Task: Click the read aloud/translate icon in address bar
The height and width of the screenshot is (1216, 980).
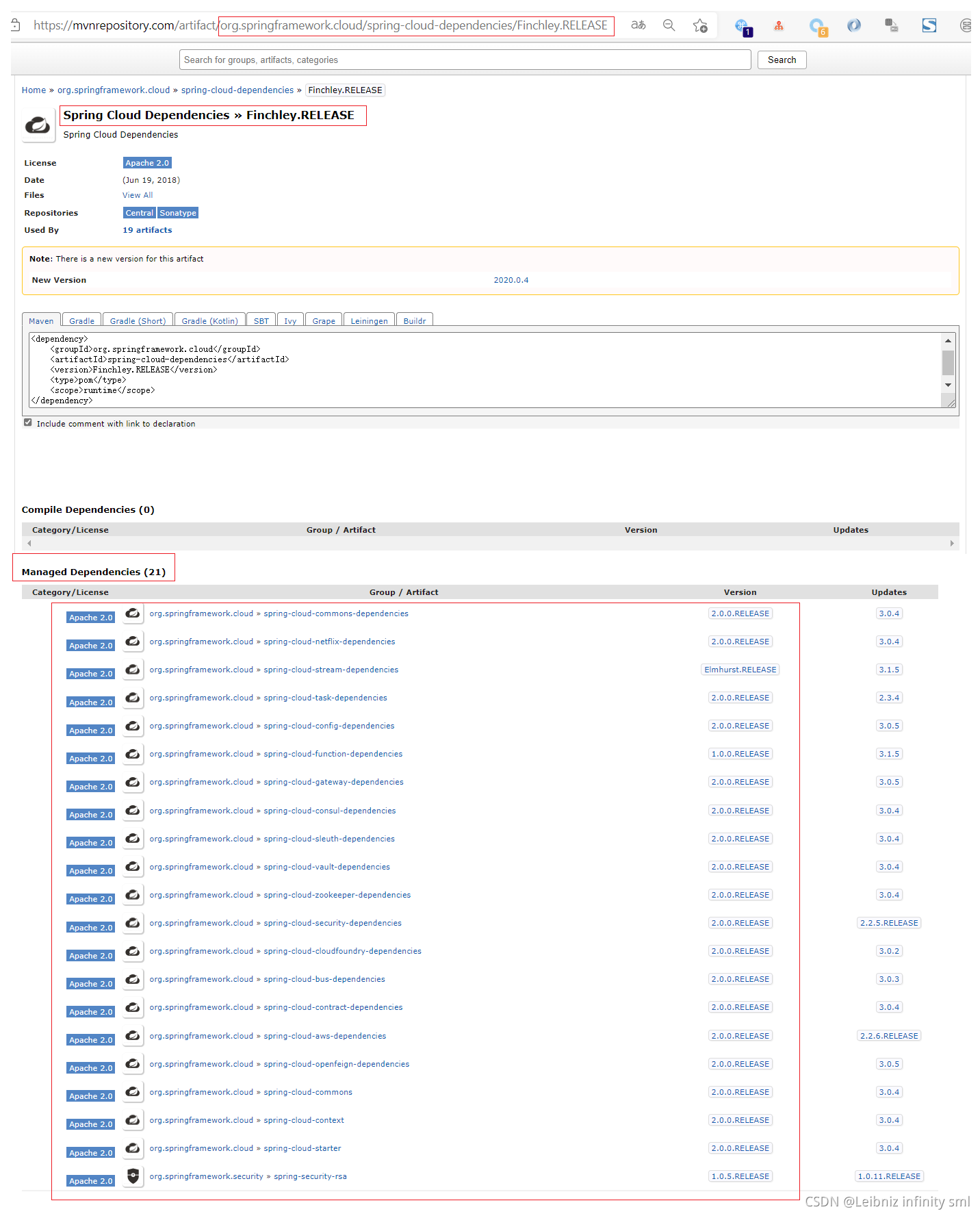Action: [638, 25]
